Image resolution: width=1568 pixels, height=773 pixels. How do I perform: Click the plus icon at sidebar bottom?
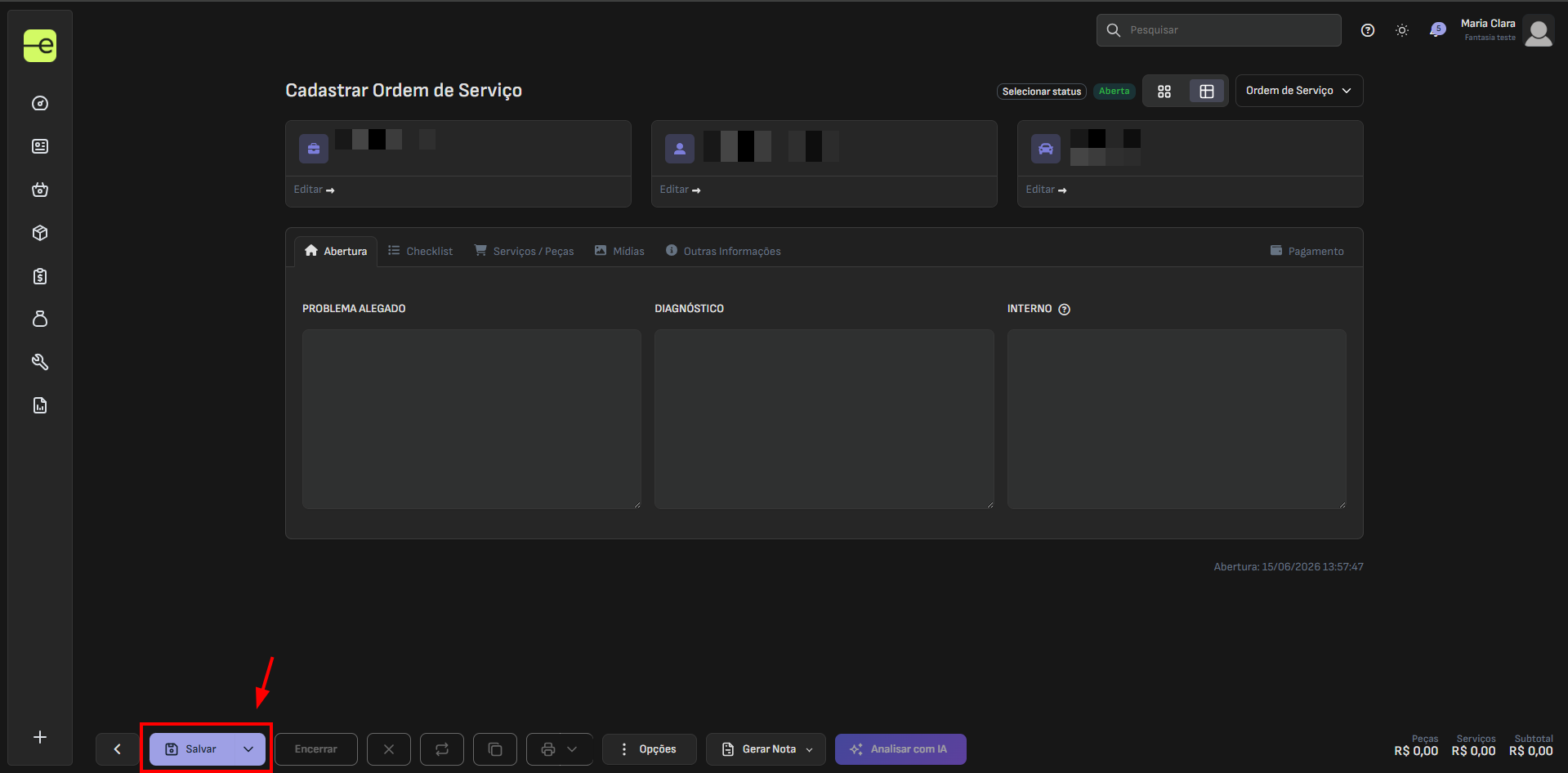[x=40, y=737]
